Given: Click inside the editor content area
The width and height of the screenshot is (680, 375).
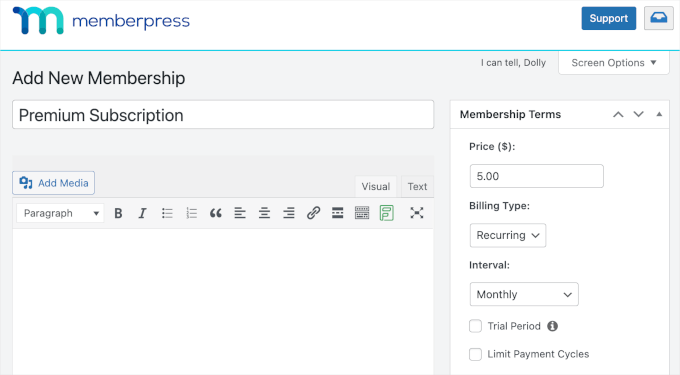Looking at the screenshot, I should [x=223, y=301].
